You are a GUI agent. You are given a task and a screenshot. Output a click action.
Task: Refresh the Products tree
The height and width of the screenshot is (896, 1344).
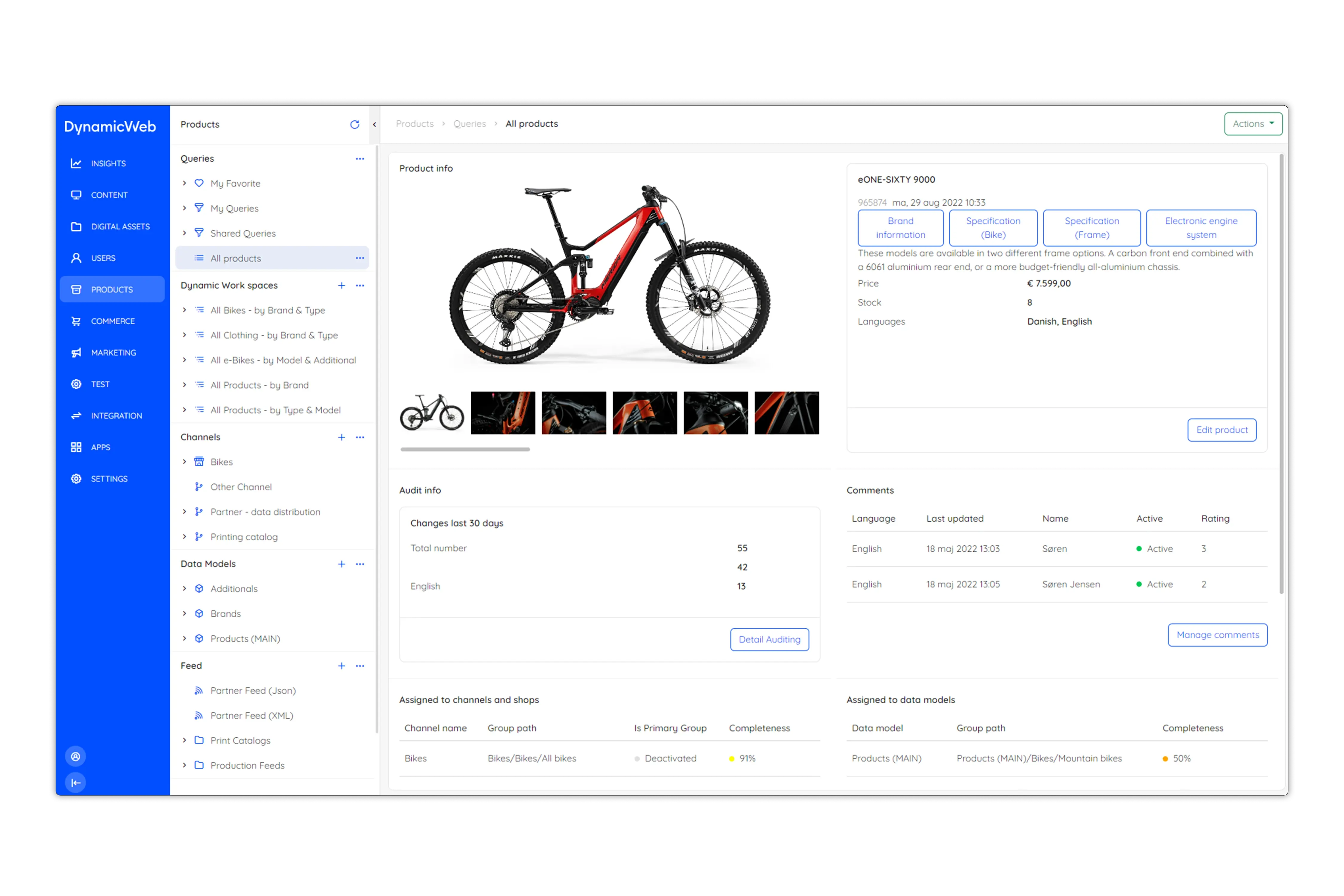pyautogui.click(x=355, y=124)
